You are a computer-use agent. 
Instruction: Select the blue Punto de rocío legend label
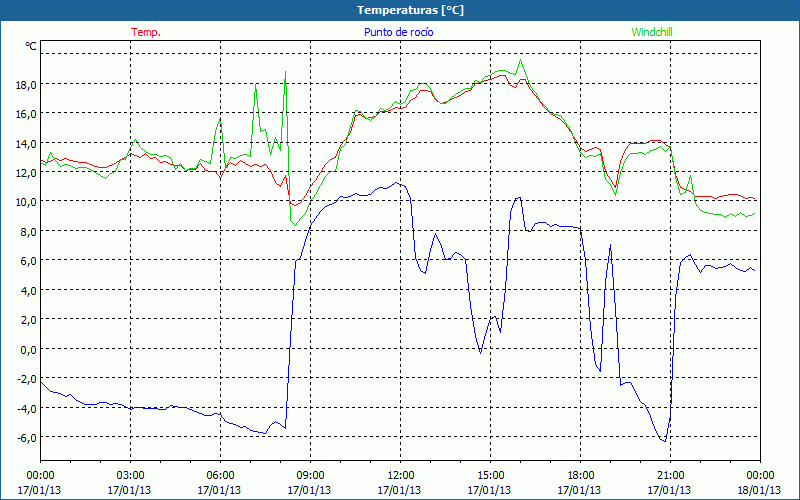[x=398, y=32]
